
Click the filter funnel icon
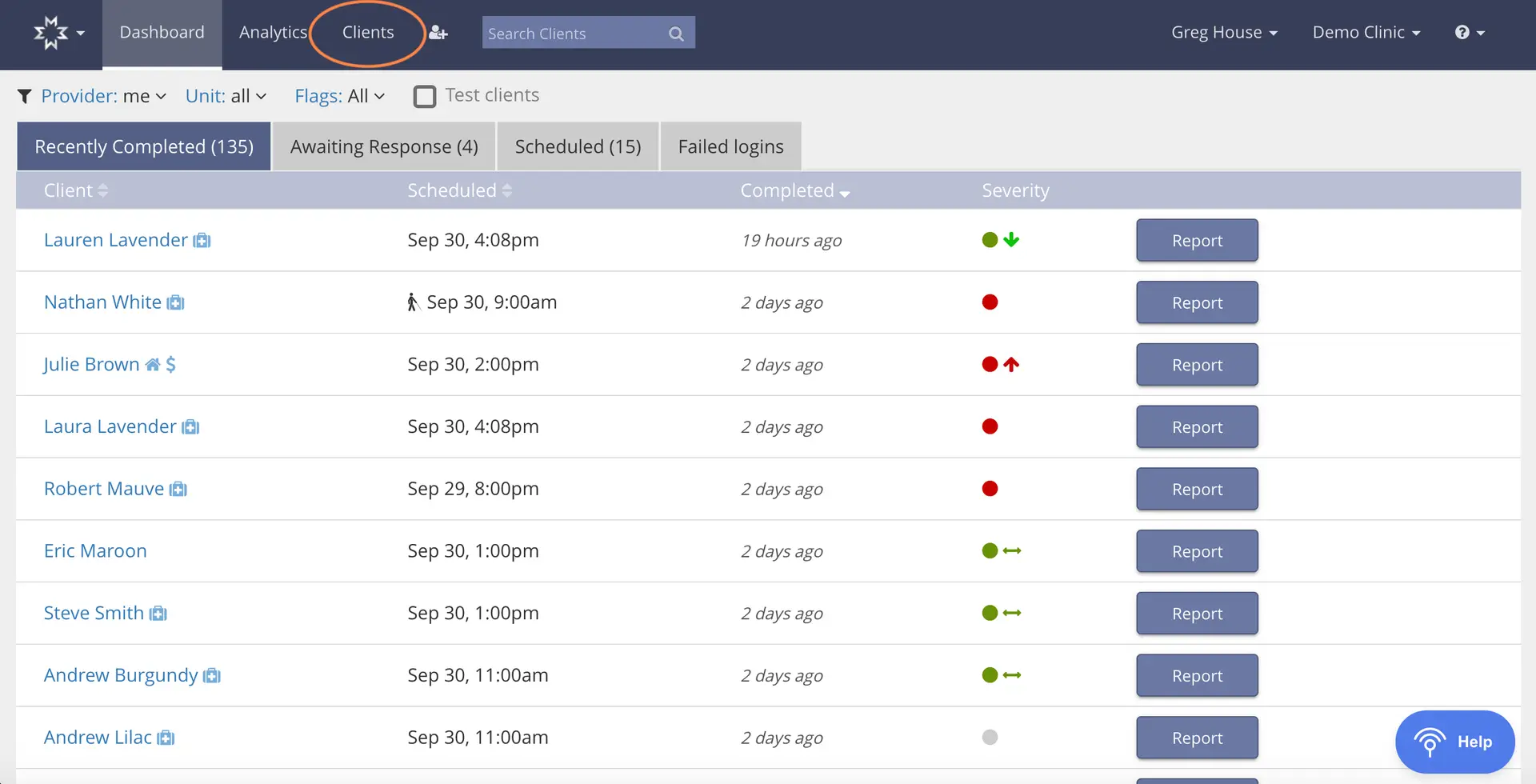24,95
